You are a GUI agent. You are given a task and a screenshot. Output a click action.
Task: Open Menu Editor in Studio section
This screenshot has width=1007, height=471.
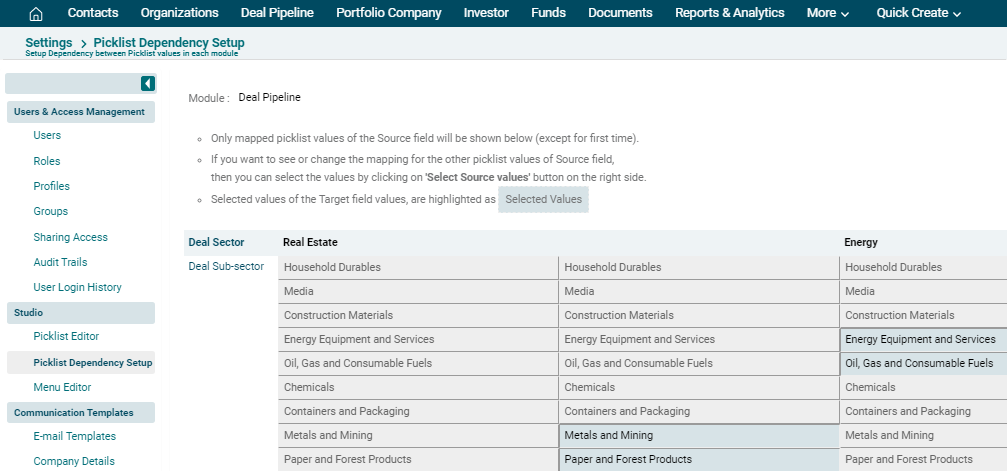point(62,387)
